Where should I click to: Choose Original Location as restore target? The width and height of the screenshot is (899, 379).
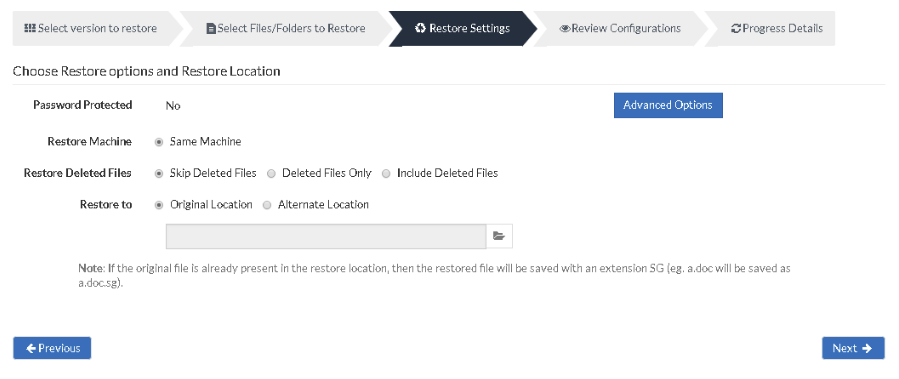(x=159, y=205)
